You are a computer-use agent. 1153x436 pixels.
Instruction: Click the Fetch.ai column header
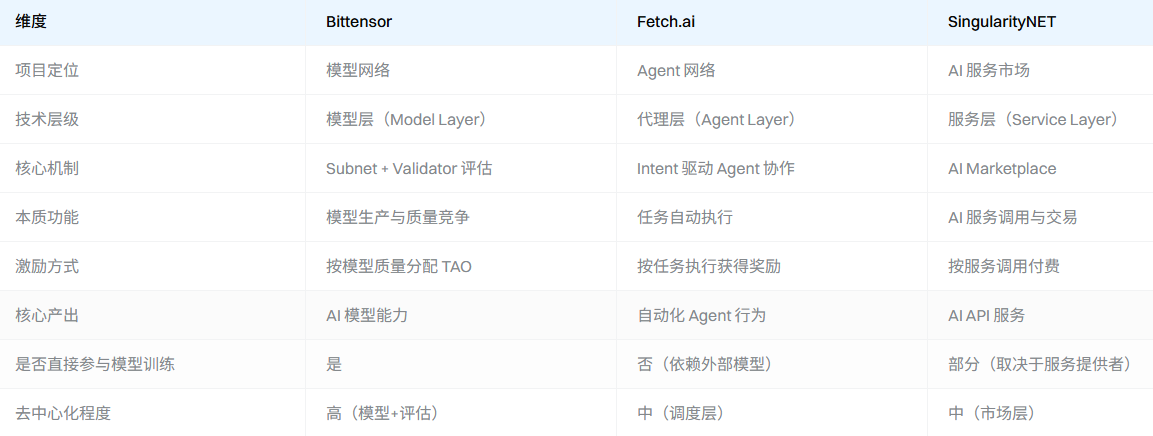click(666, 21)
